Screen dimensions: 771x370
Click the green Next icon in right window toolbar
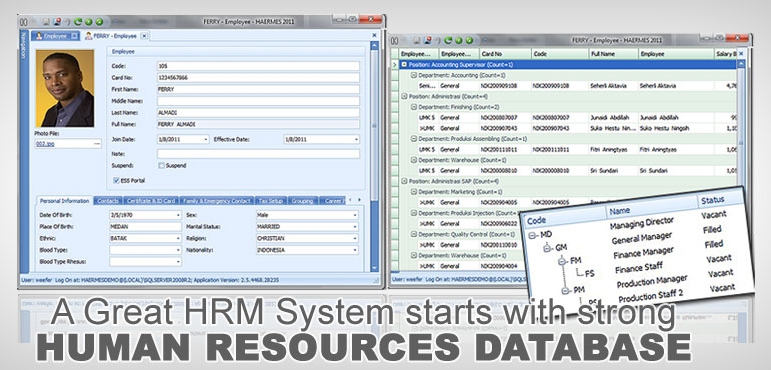[470, 40]
